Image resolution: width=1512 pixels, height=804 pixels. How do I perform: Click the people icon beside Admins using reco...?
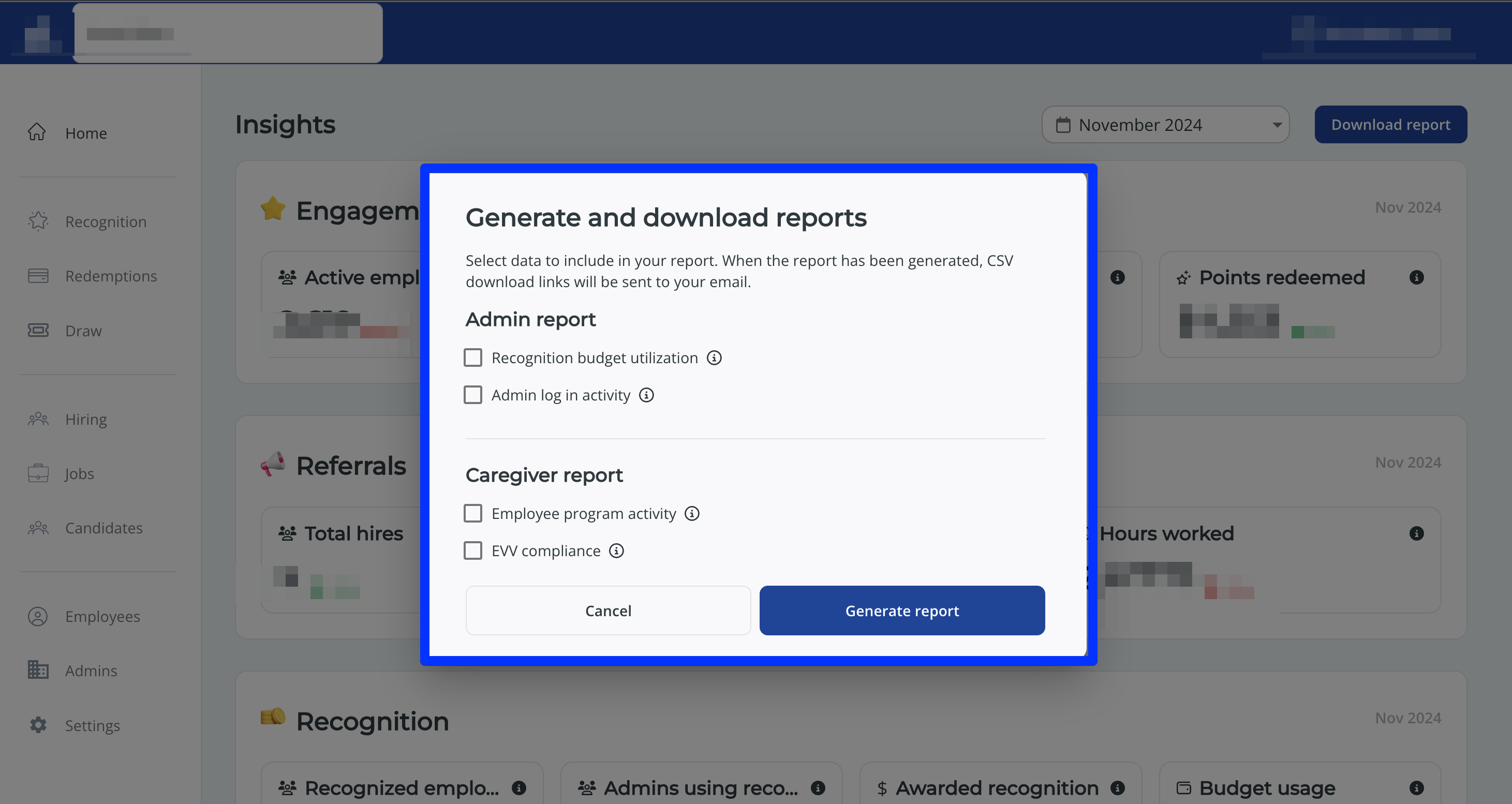[586, 787]
